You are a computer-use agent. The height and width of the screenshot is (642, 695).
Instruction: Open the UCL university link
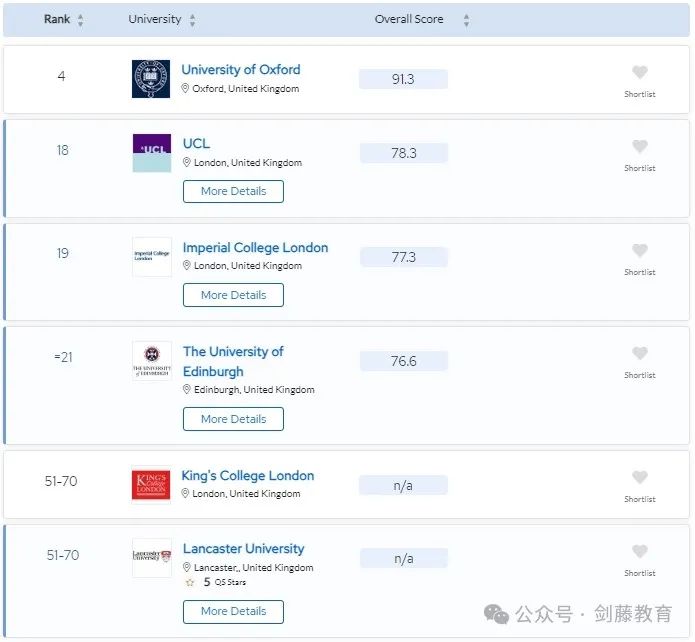coord(196,144)
